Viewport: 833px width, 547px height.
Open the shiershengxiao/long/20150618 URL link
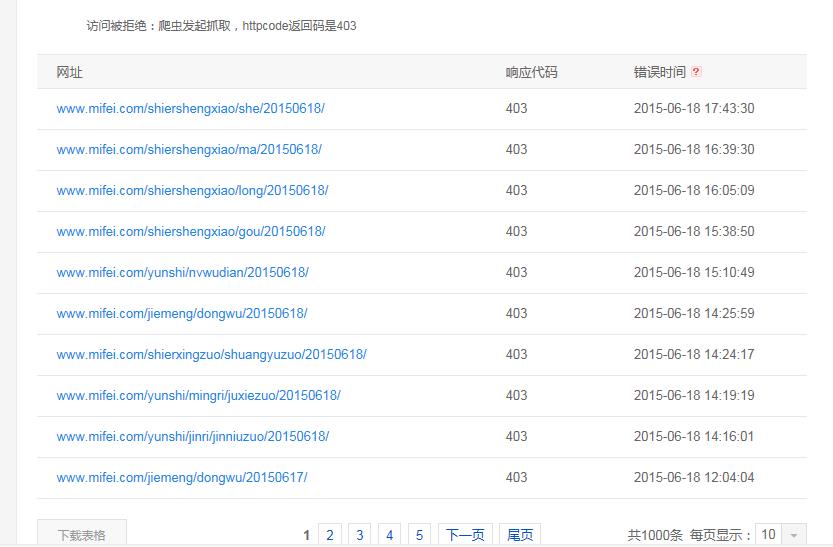192,190
